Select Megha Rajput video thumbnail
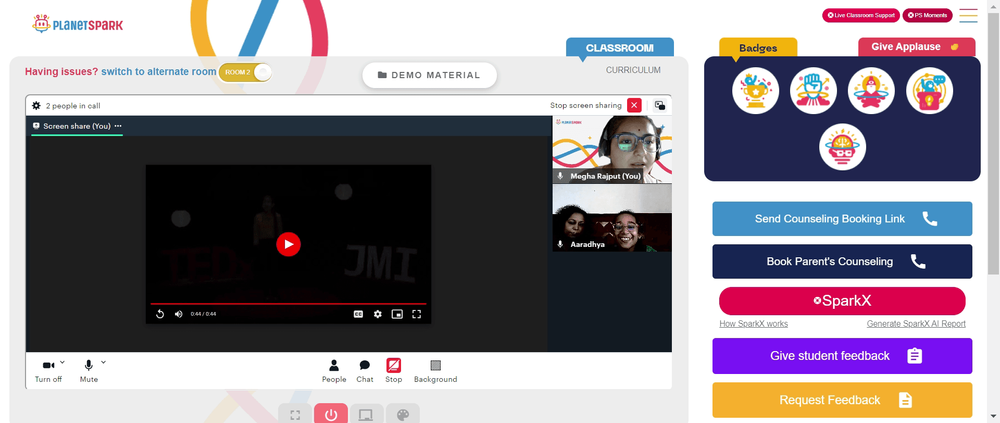The height and width of the screenshot is (423, 1000). click(612, 149)
